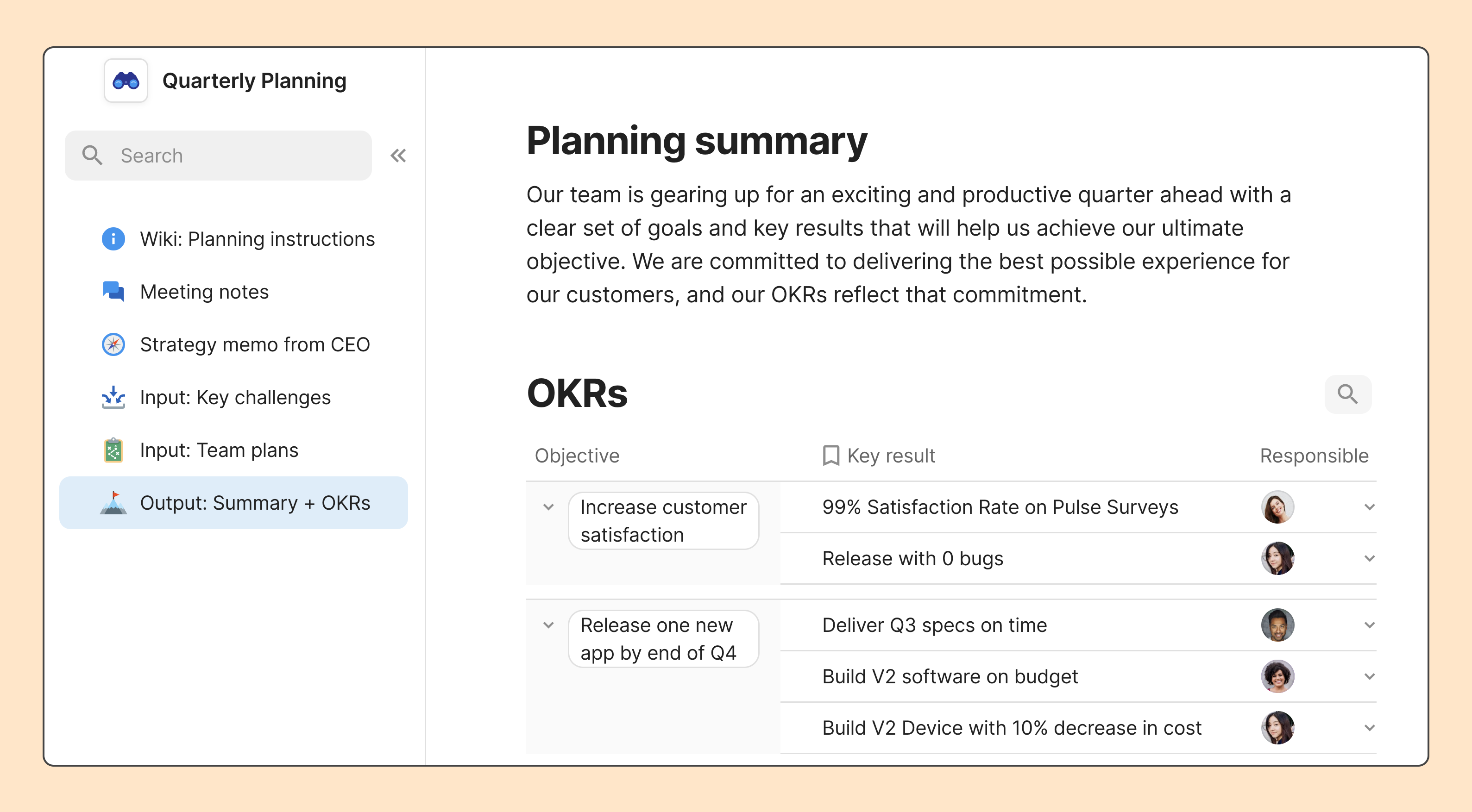Open dropdown for 99% Satisfaction Rate row
The image size is (1472, 812).
point(1369,507)
